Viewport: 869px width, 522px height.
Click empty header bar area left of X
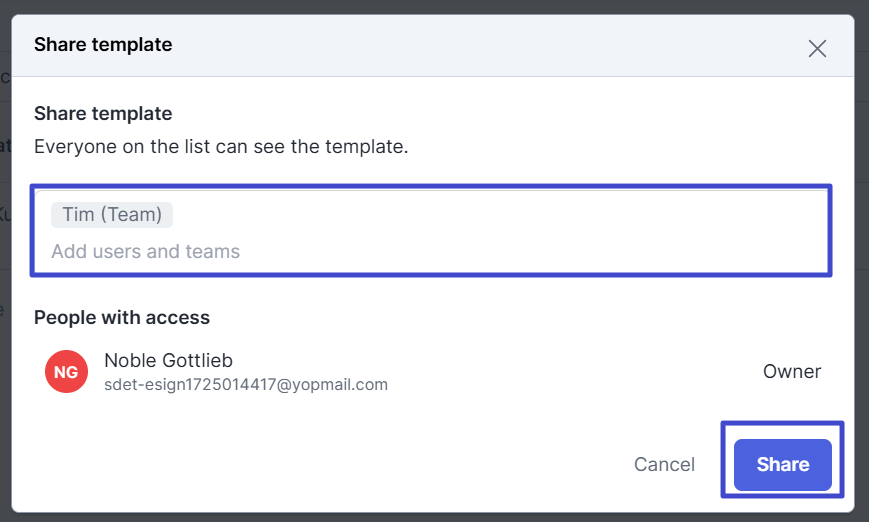point(500,46)
